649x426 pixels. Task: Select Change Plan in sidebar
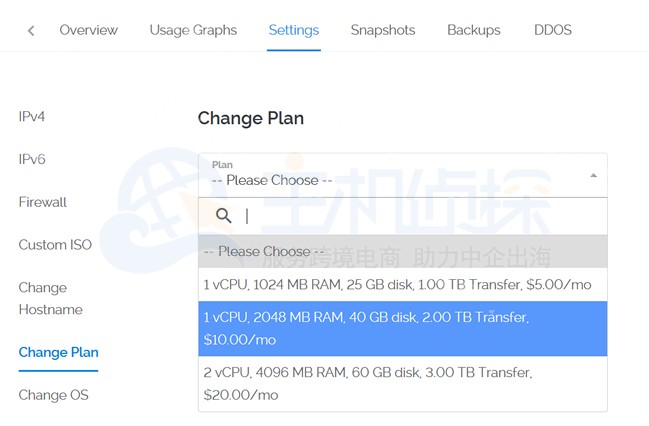coord(58,352)
